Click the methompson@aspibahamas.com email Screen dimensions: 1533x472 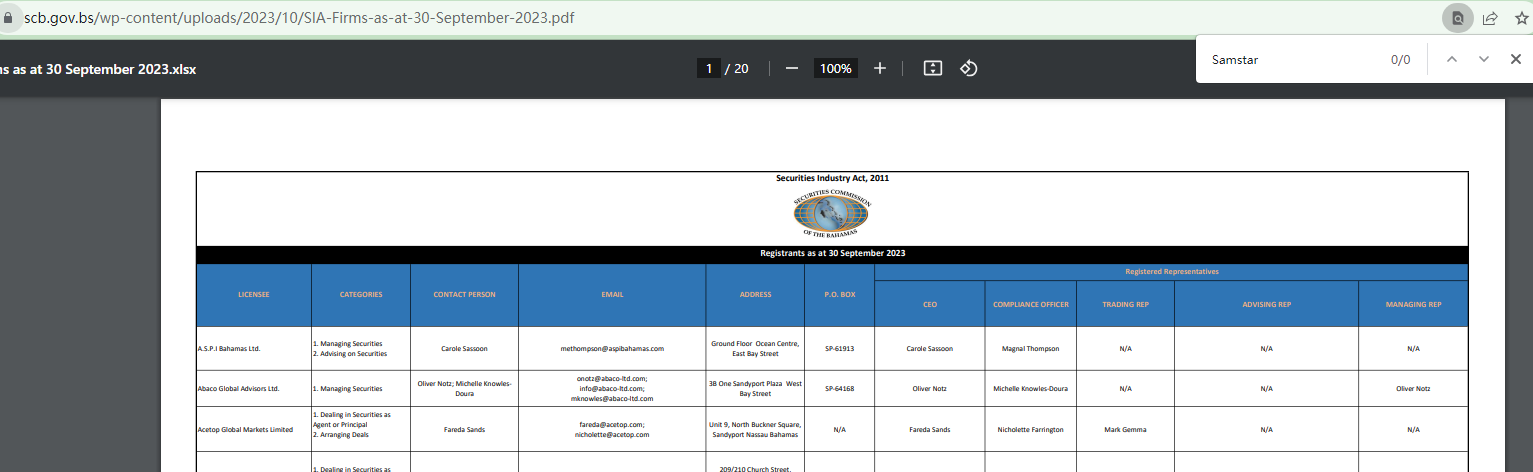[612, 348]
